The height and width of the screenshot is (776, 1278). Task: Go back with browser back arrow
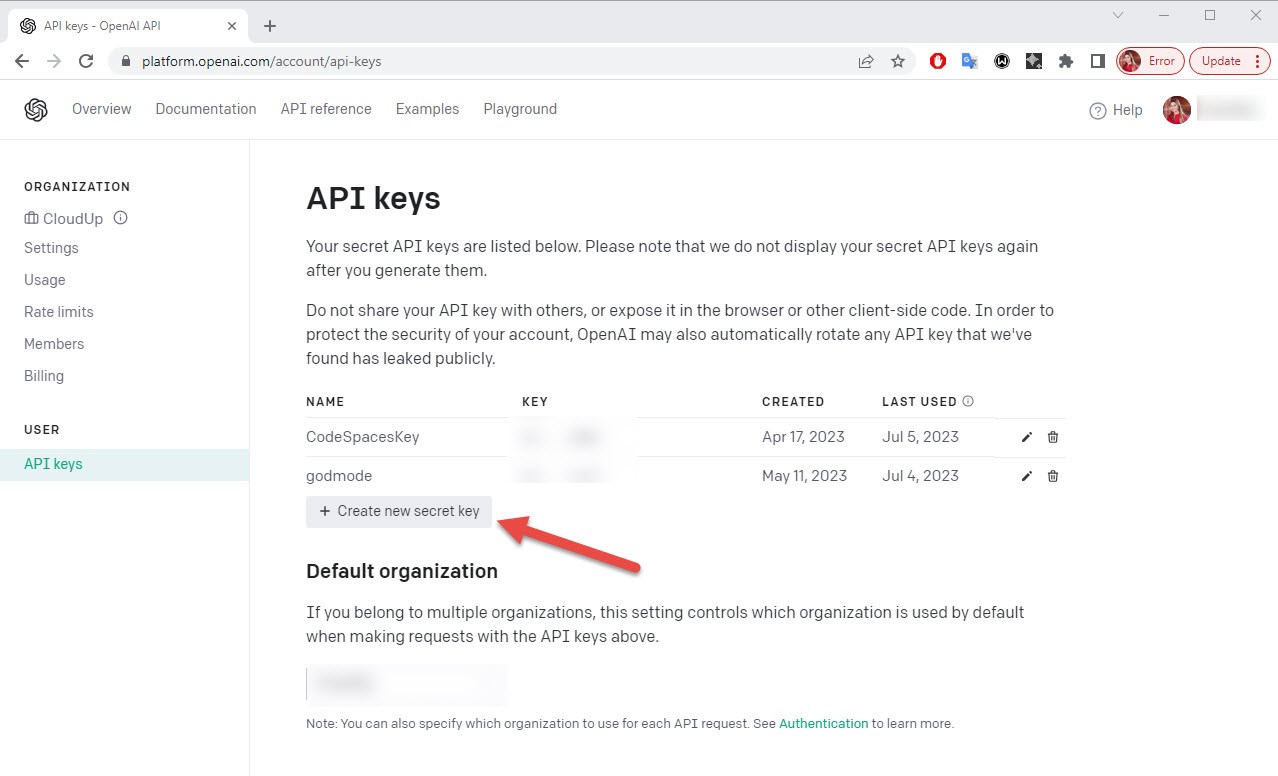pyautogui.click(x=22, y=61)
